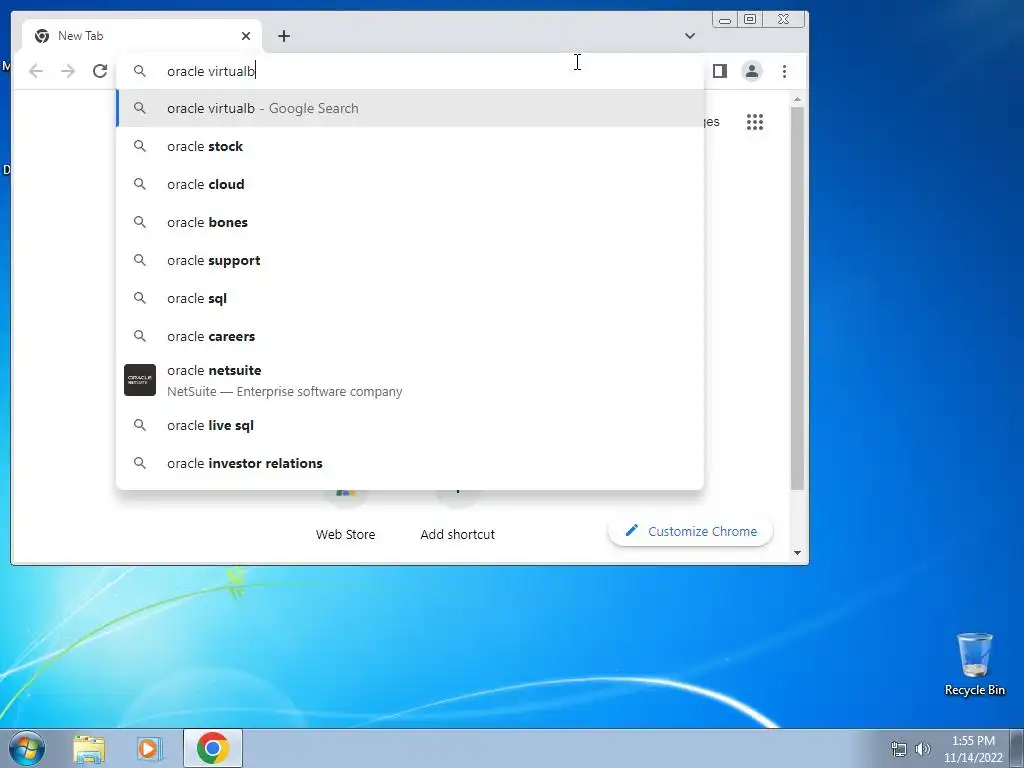Select the 'oracle netsuite' suggestion
1024x768 pixels.
click(410, 380)
